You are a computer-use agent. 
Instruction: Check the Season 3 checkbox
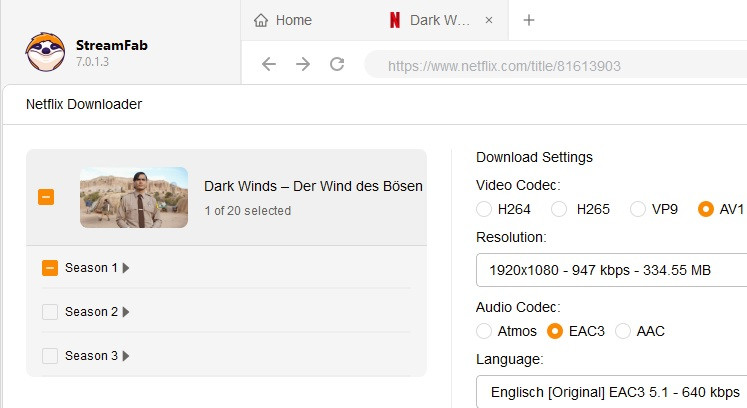pyautogui.click(x=50, y=356)
